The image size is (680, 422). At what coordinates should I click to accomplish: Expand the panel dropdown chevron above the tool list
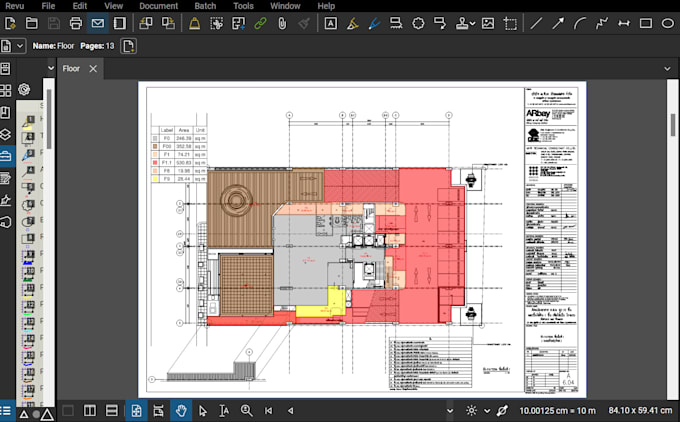click(51, 68)
